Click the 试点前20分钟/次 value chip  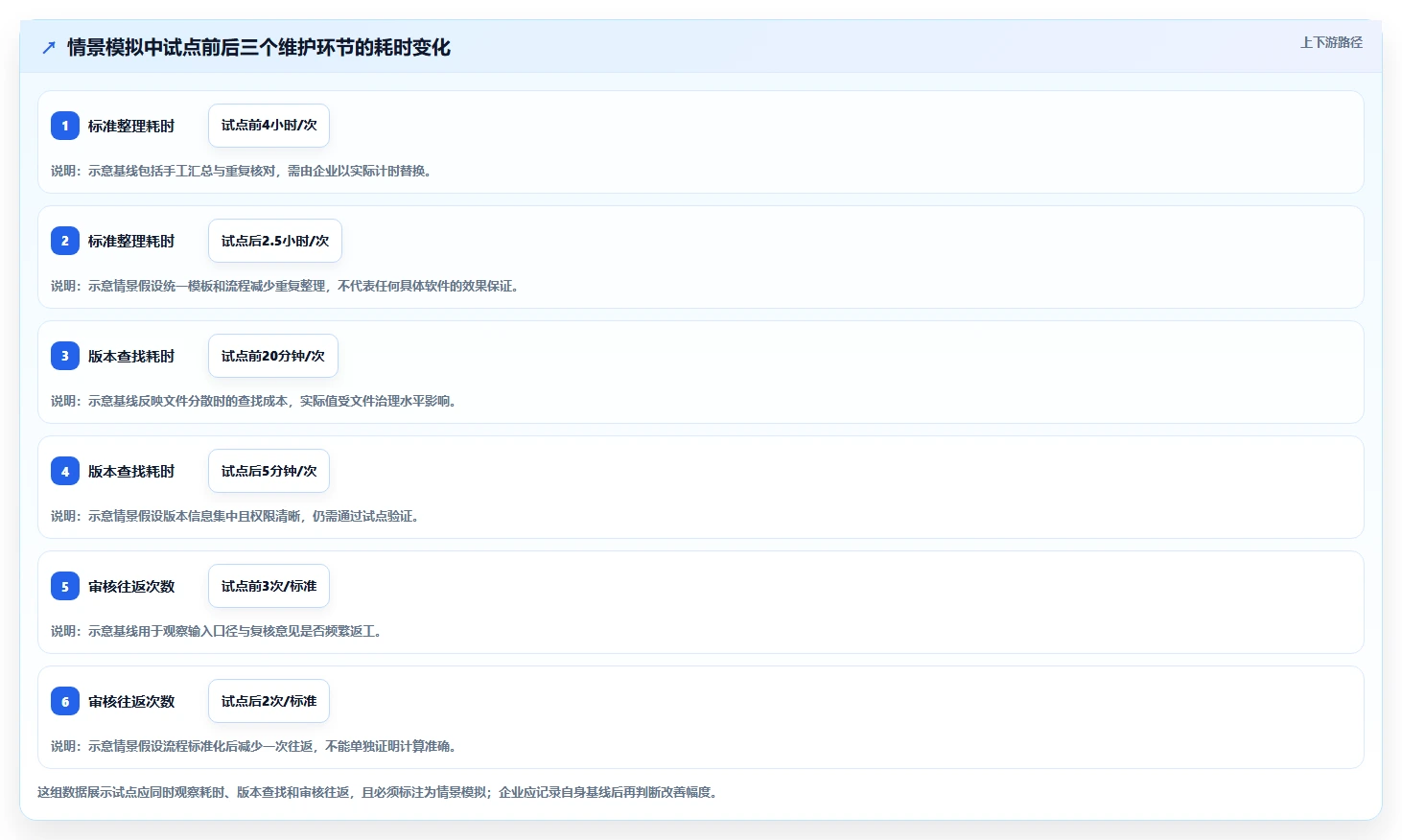tap(273, 356)
